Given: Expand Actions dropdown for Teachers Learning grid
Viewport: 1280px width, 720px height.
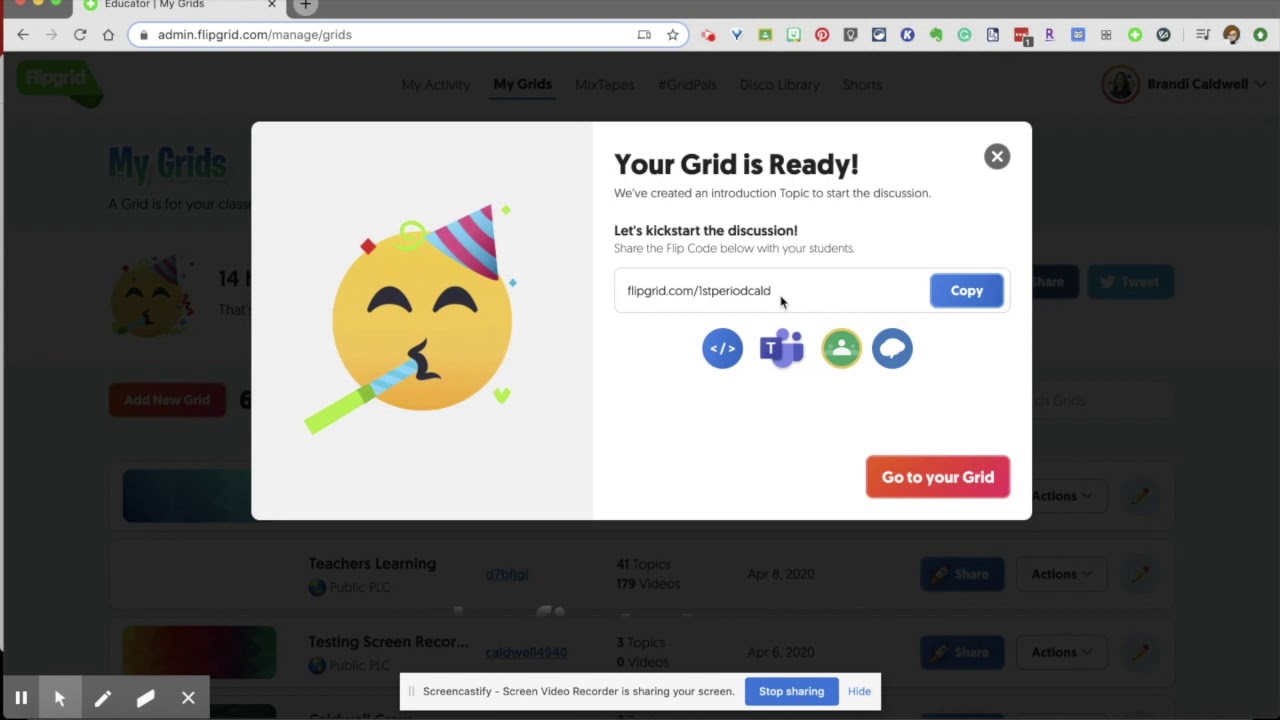Looking at the screenshot, I should (x=1061, y=574).
